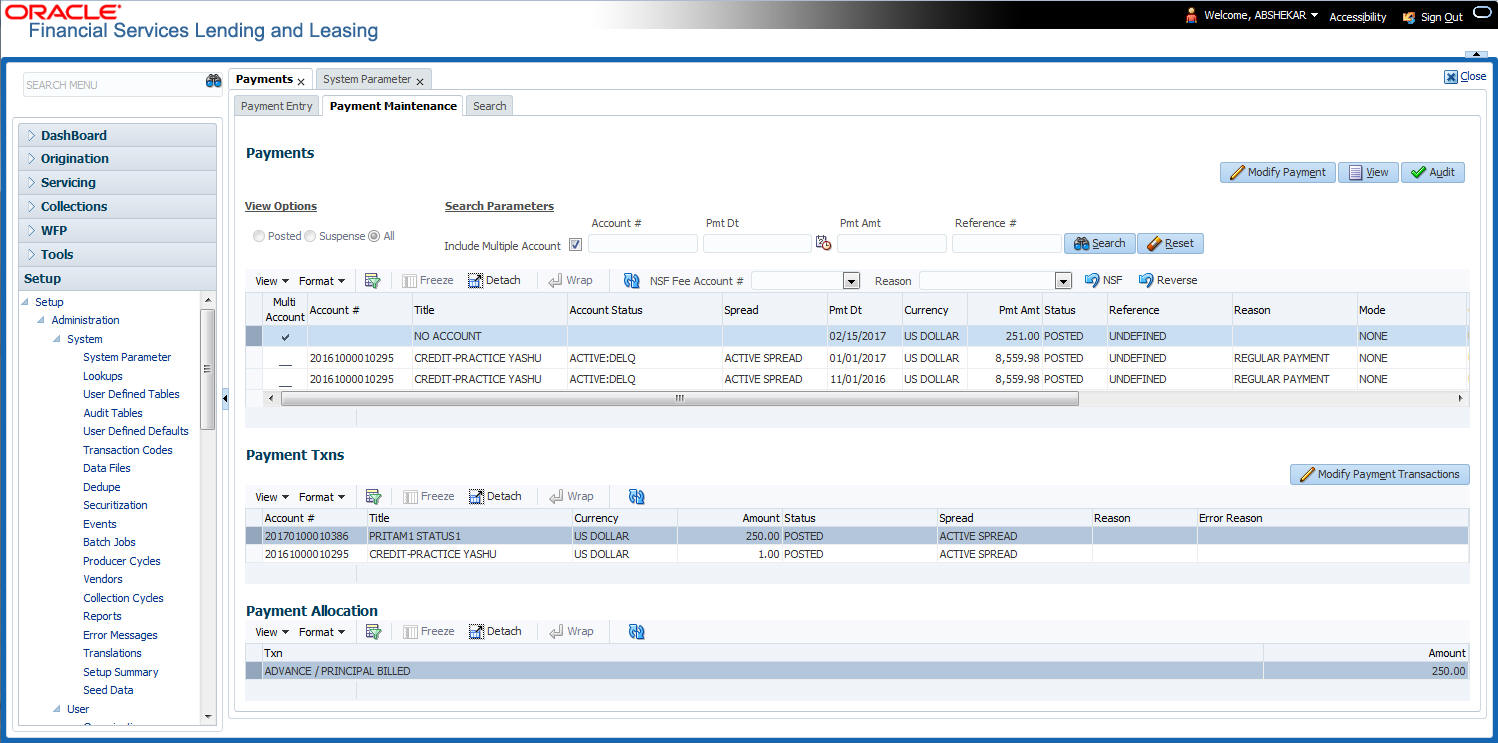This screenshot has height=743, width=1498.
Task: Click the Payments table horizontal scrollbar
Action: click(x=680, y=398)
